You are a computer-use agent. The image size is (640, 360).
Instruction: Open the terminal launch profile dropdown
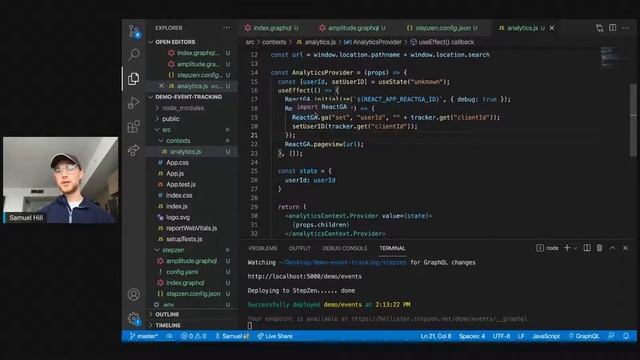(x=575, y=248)
